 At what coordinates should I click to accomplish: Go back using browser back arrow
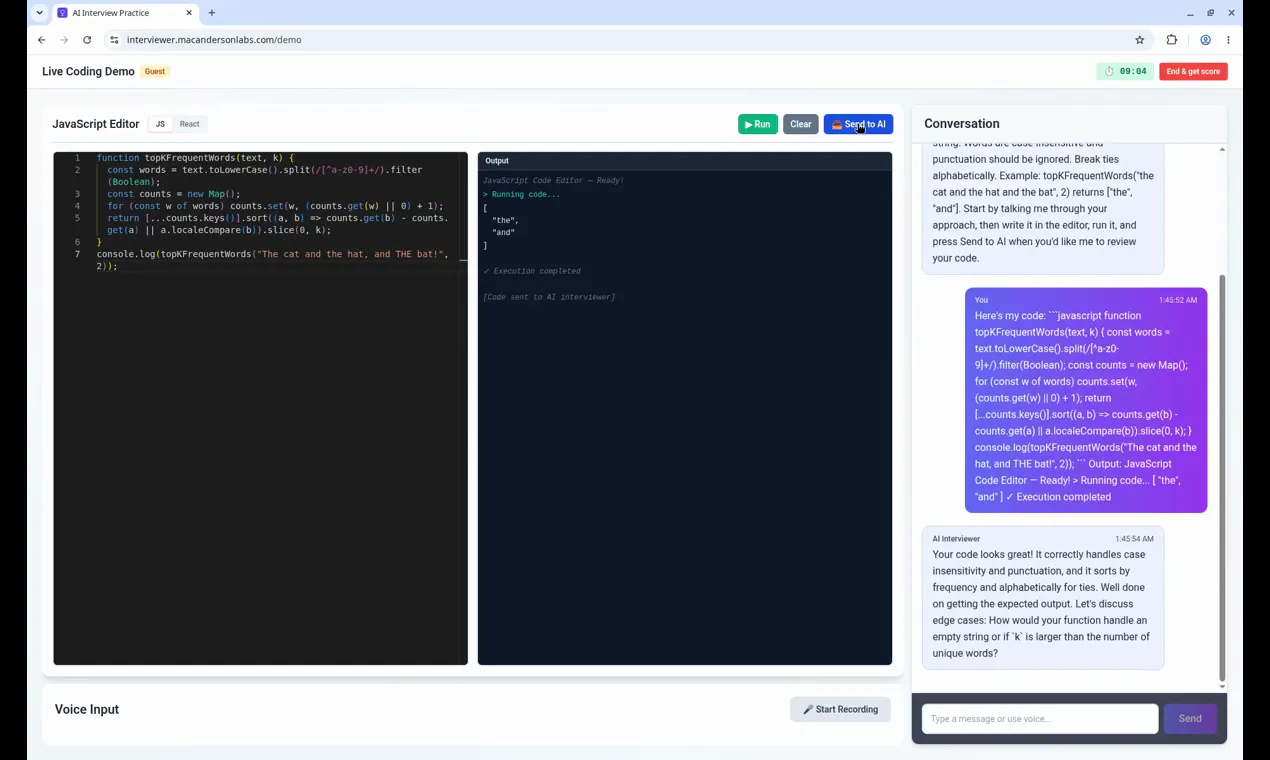point(41,40)
